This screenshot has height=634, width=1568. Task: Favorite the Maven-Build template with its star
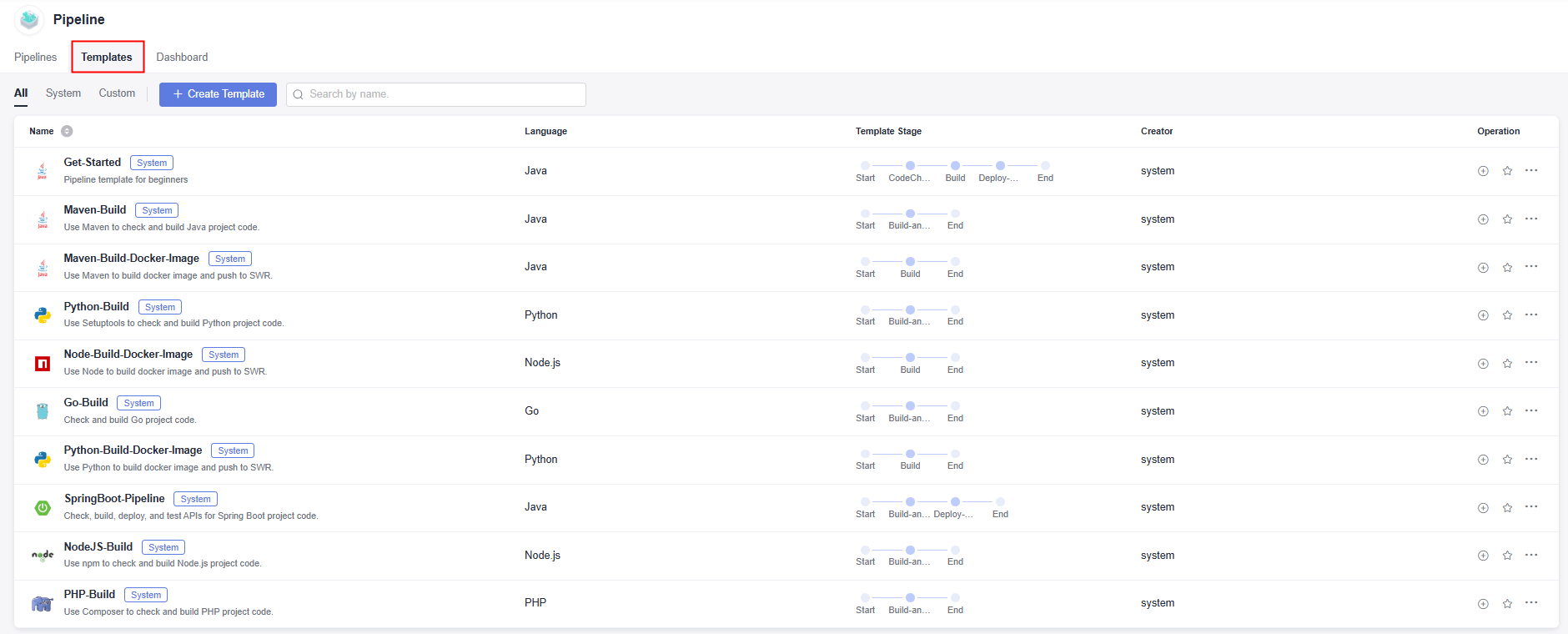point(1507,219)
